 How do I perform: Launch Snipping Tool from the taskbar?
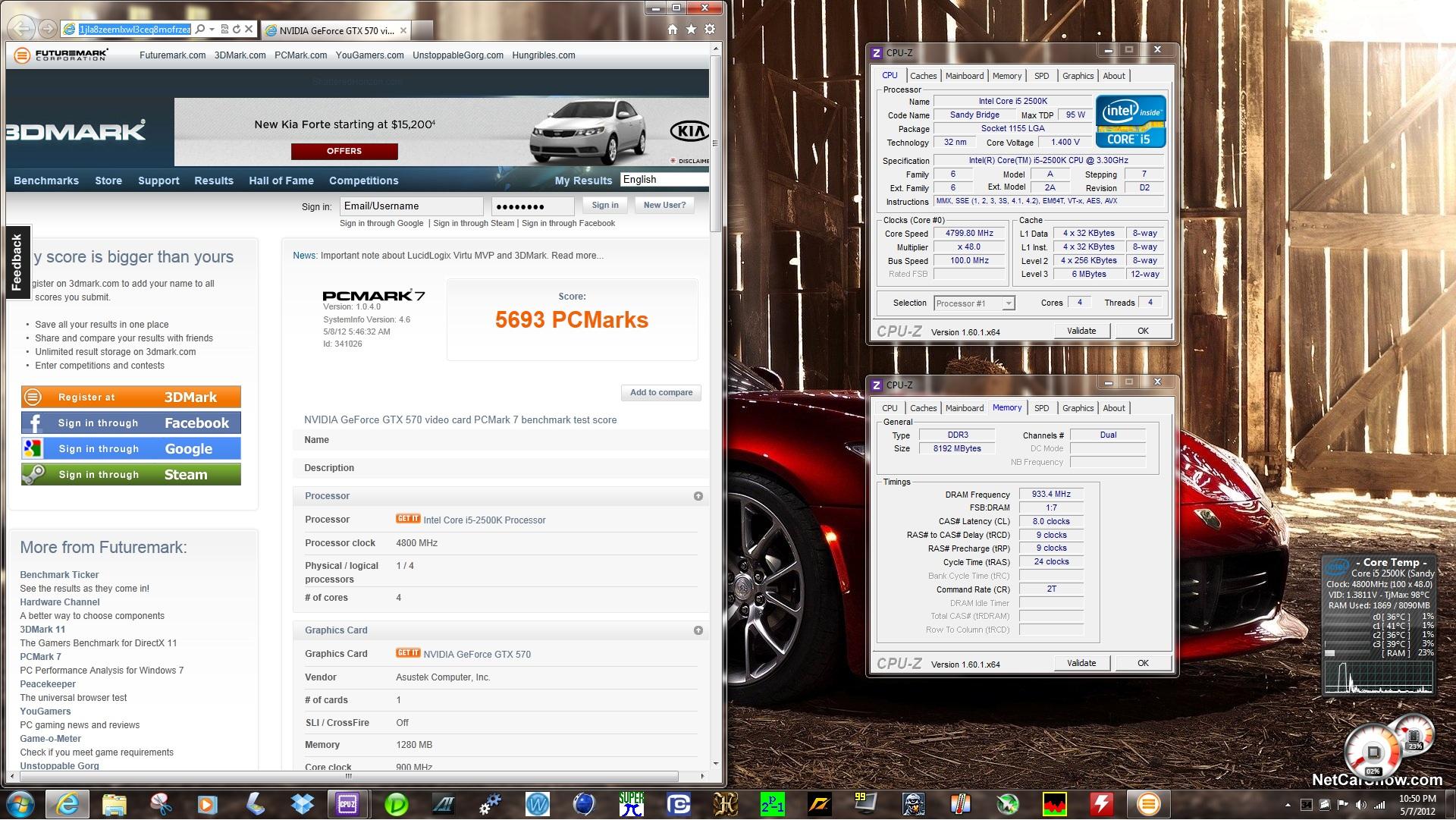[x=161, y=804]
